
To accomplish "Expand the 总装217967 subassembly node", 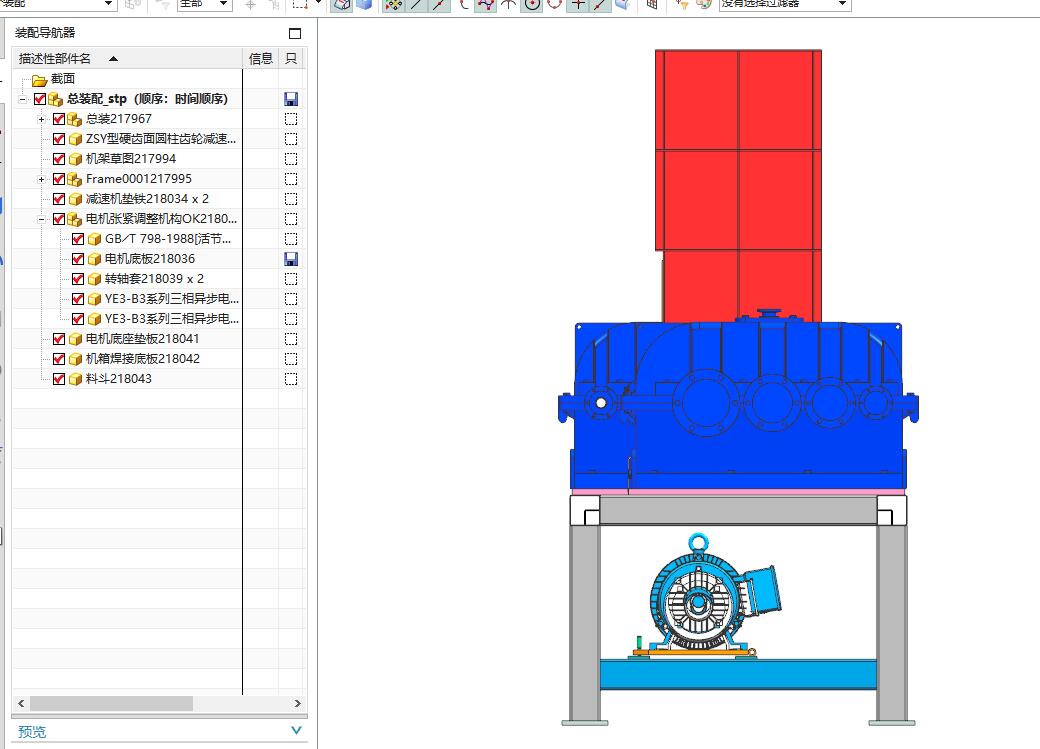I will (x=41, y=119).
